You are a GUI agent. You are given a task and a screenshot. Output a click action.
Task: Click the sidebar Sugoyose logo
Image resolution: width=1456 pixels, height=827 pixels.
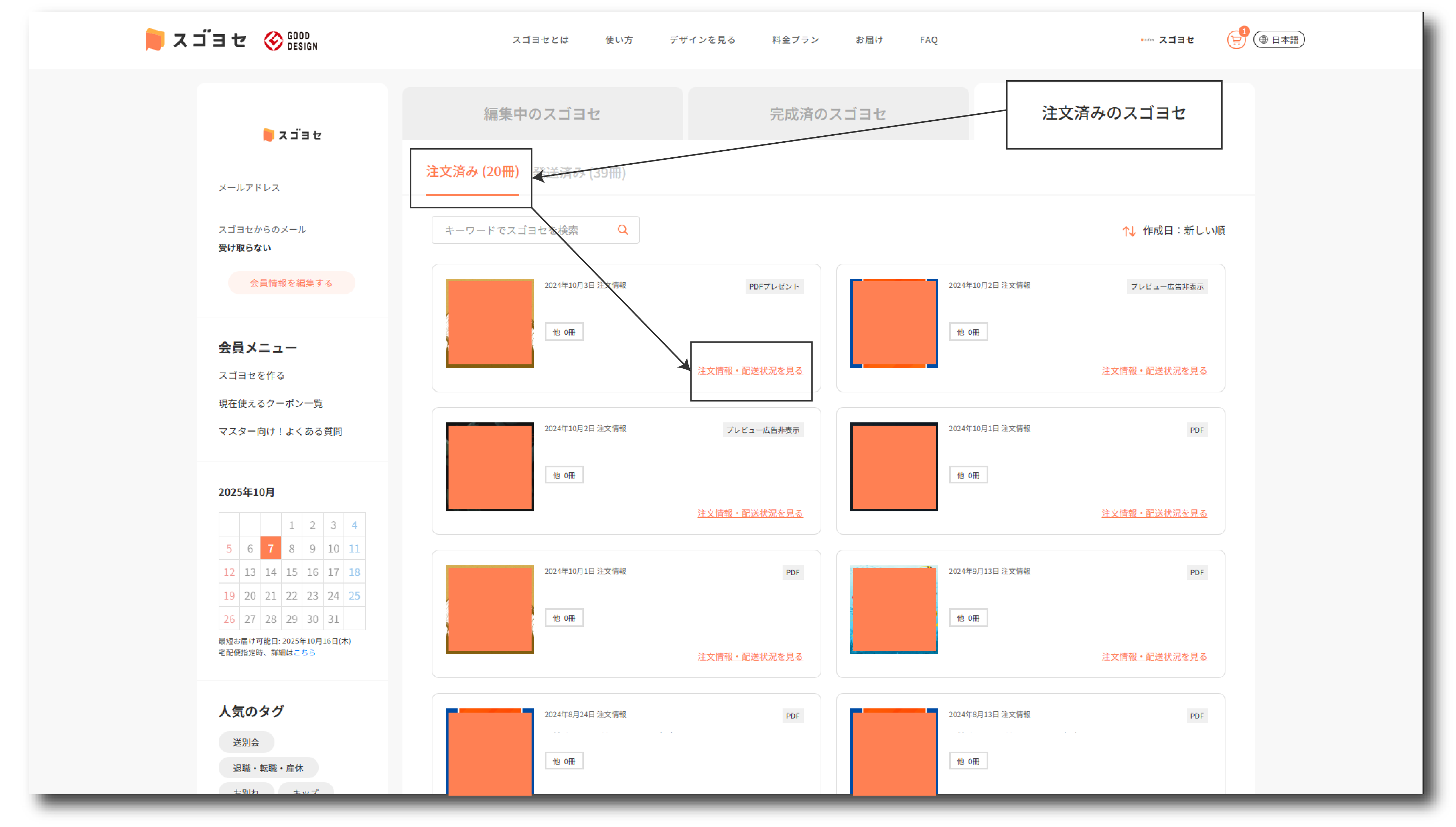point(292,135)
